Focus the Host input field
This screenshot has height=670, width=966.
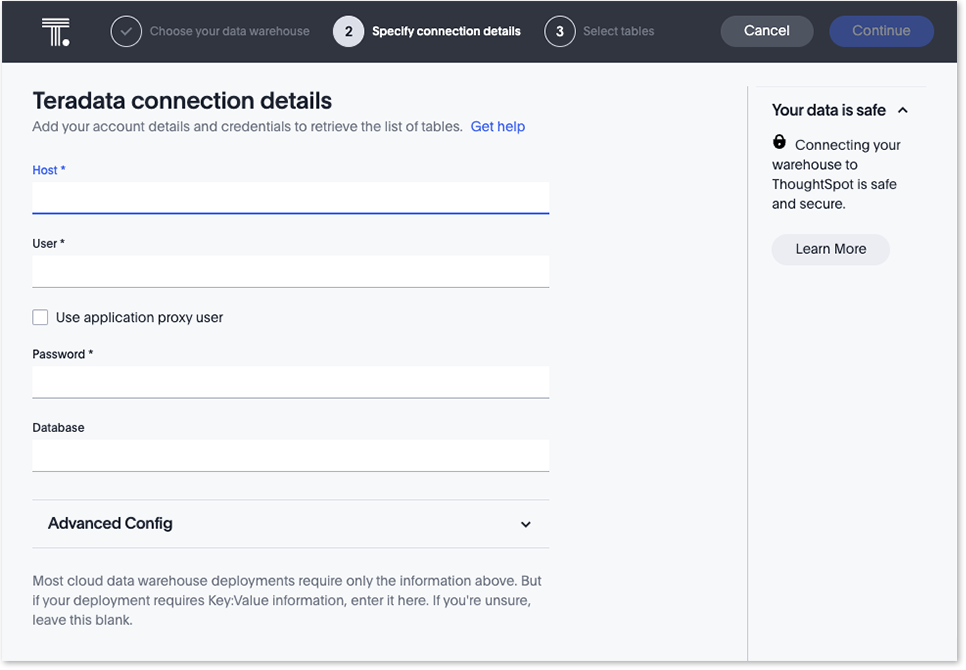(x=290, y=197)
